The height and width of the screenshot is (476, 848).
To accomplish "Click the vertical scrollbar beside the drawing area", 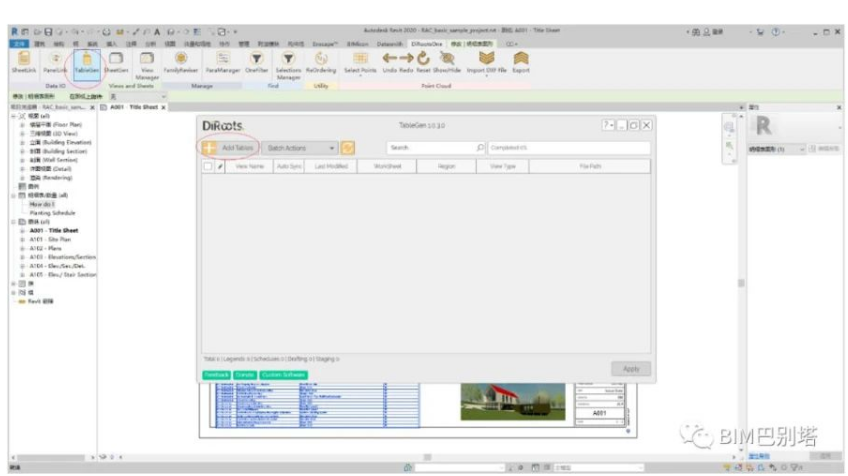I will (741, 283).
